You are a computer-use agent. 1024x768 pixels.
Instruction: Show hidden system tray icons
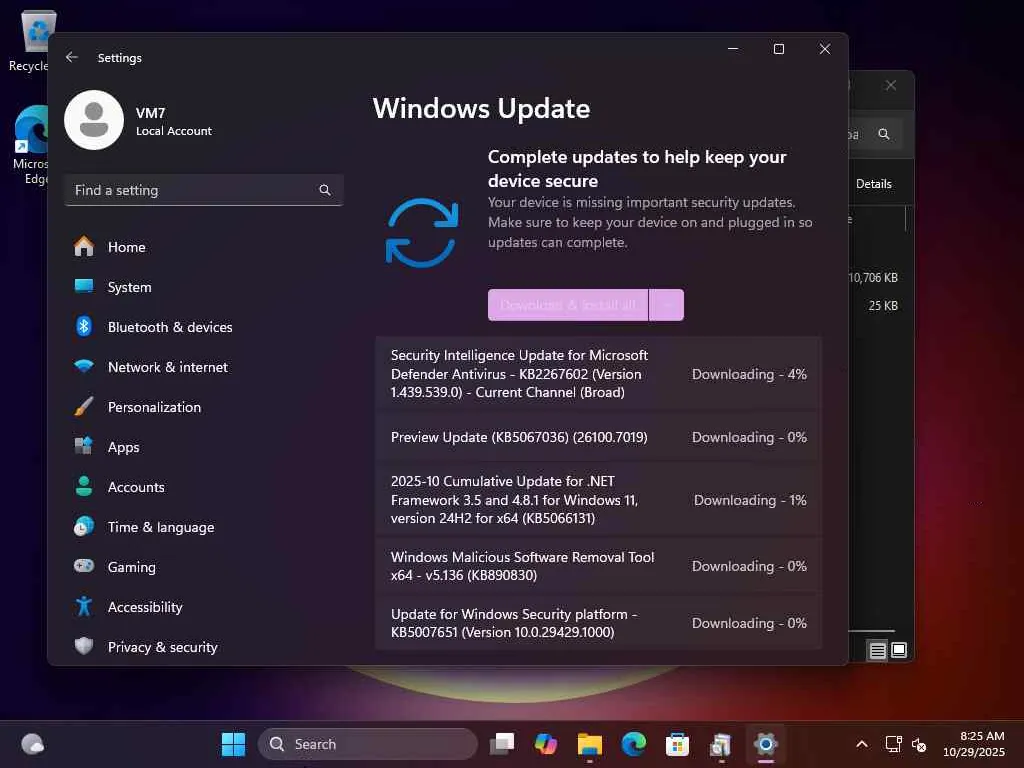click(x=862, y=744)
